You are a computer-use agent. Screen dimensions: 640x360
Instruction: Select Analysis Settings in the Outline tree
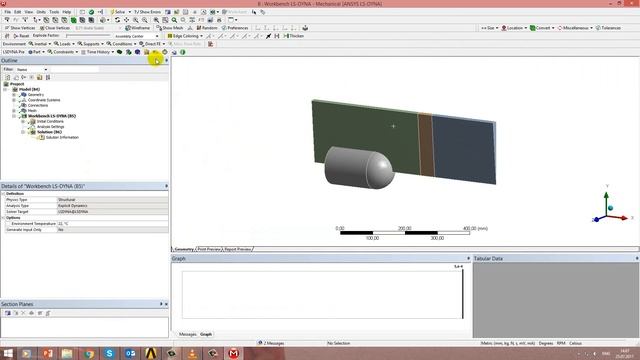click(51, 127)
